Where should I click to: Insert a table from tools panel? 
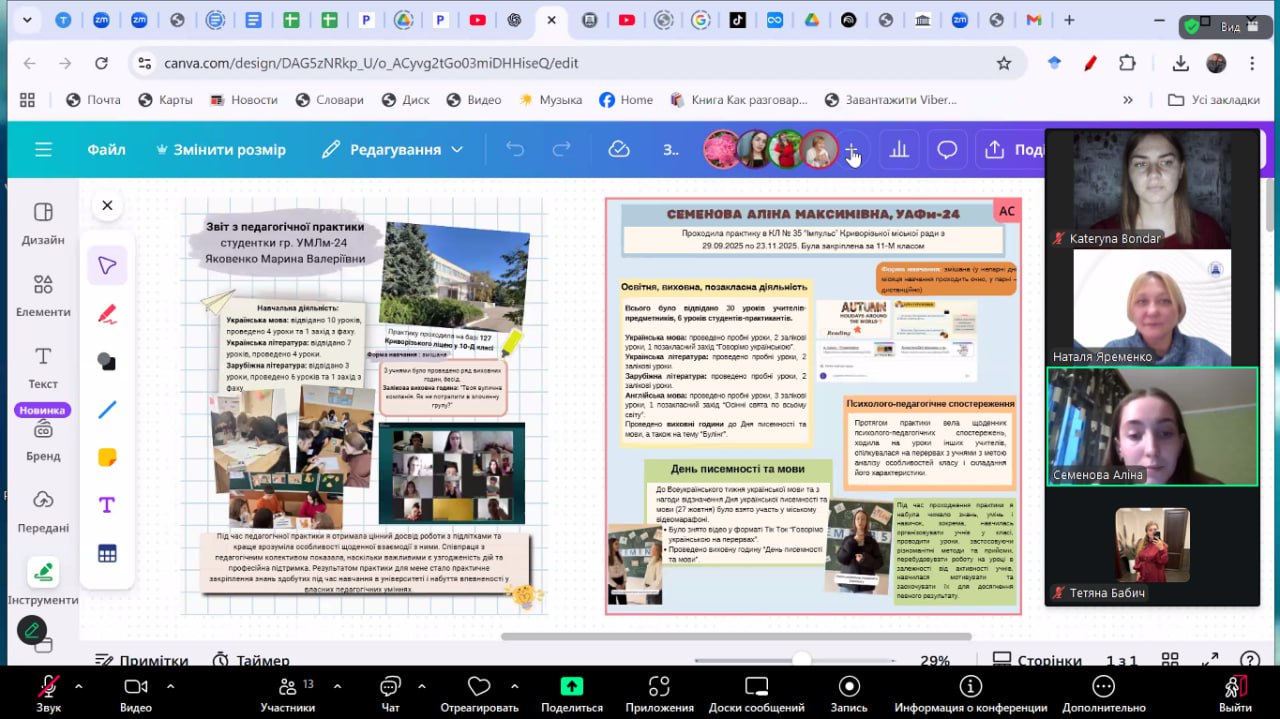pyautogui.click(x=107, y=553)
